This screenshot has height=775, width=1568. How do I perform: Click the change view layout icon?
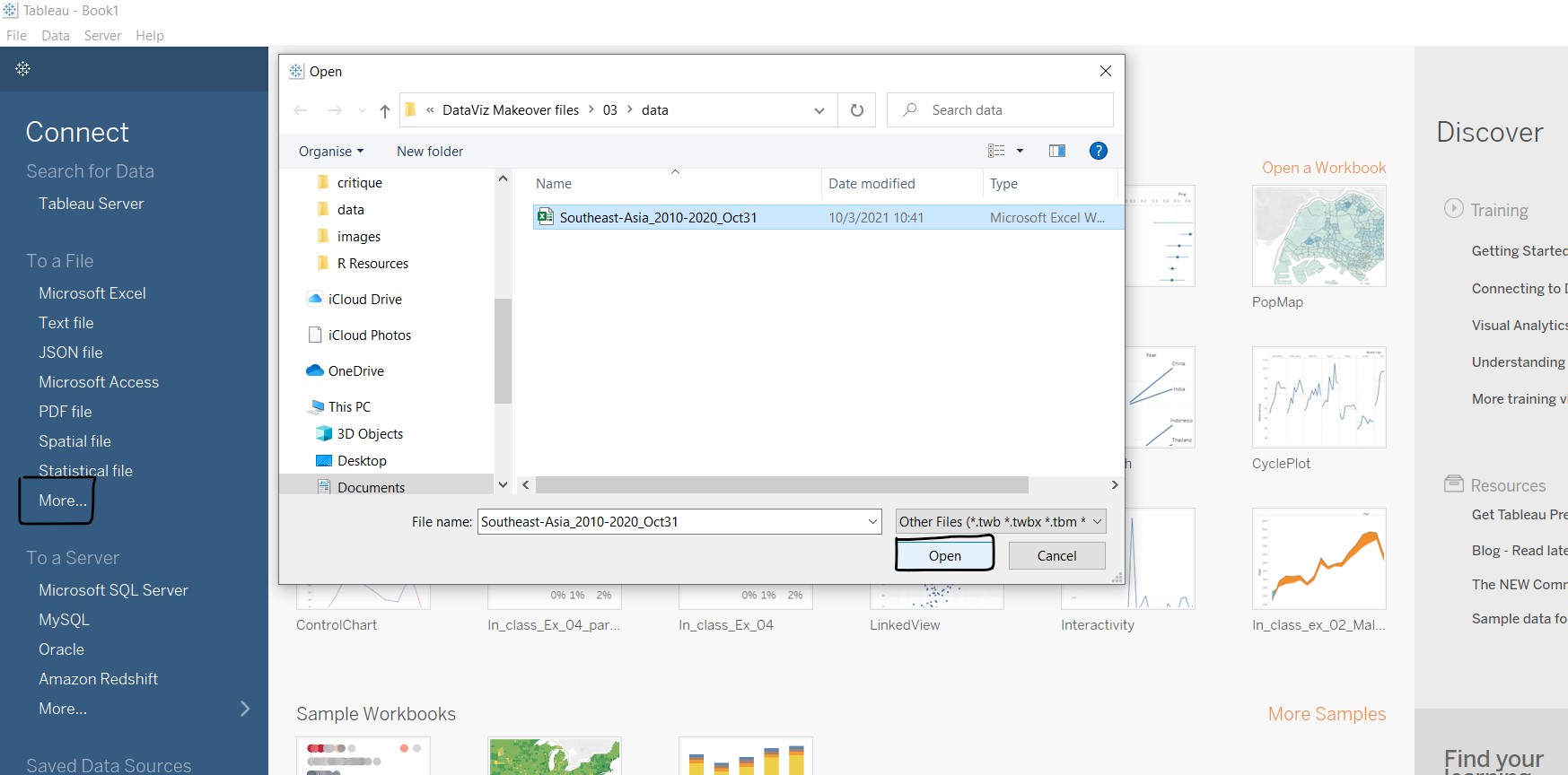pyautogui.click(x=996, y=151)
